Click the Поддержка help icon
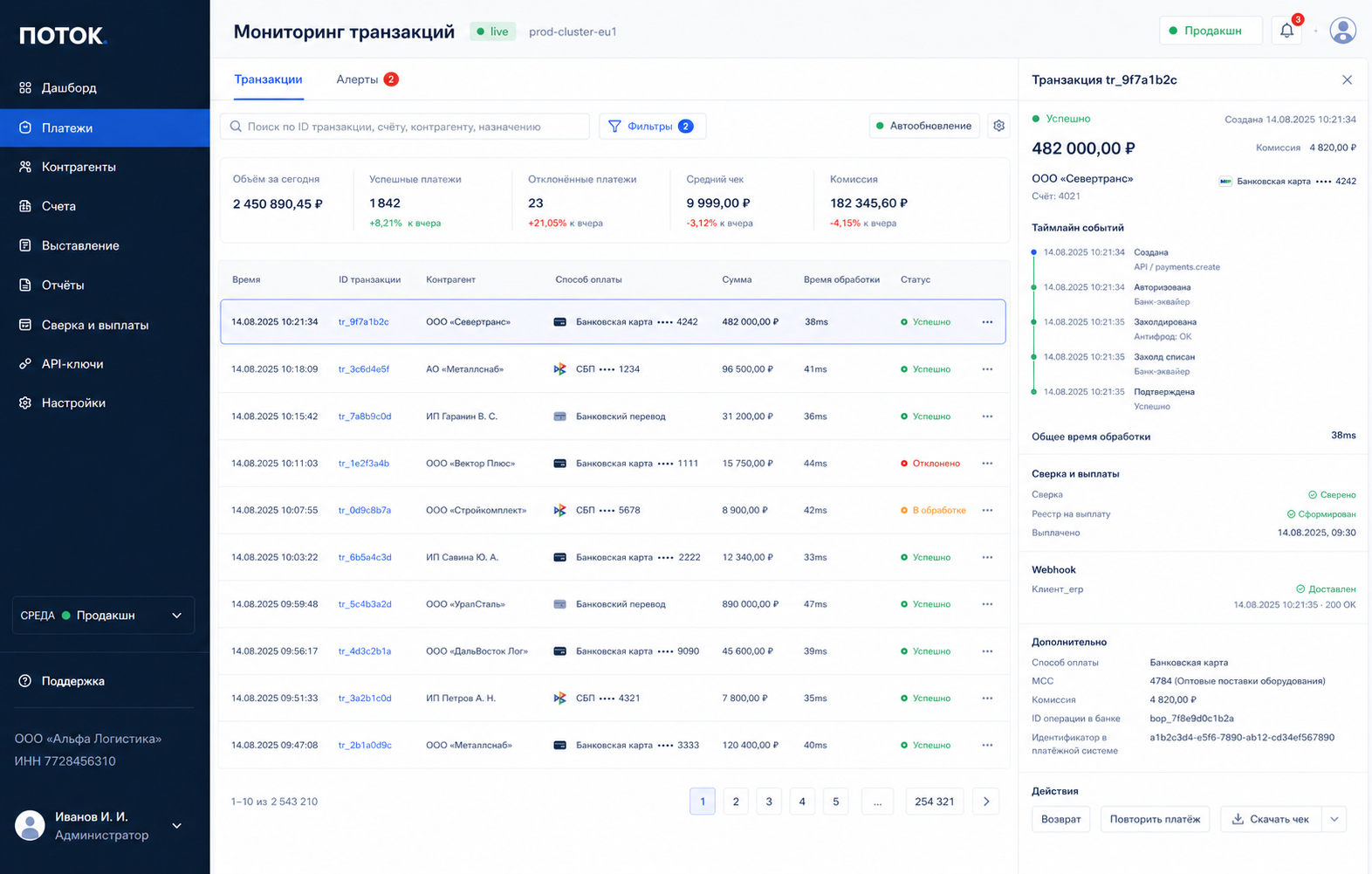The height and width of the screenshot is (874, 1372). tap(25, 681)
